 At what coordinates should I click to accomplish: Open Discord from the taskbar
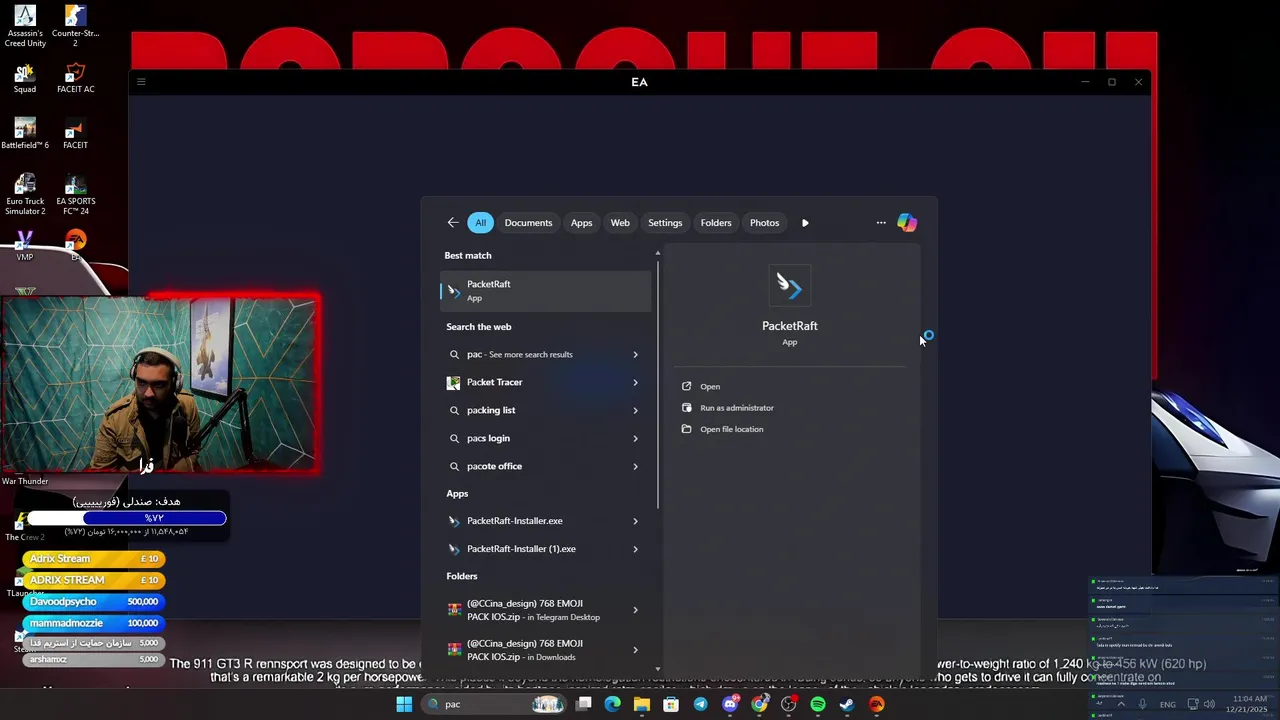pyautogui.click(x=730, y=704)
